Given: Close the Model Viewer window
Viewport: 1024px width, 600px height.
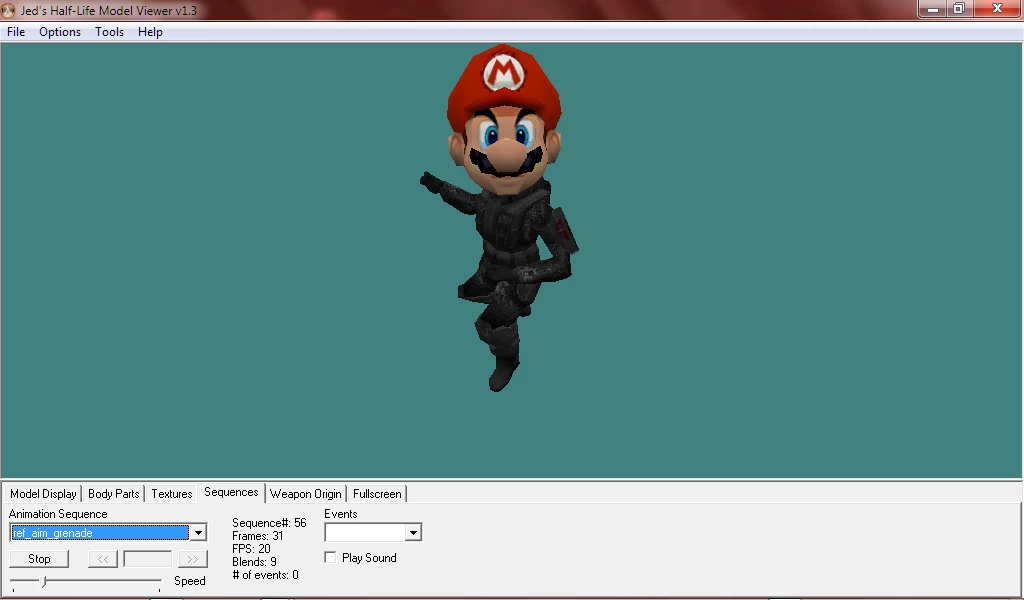Looking at the screenshot, I should (x=997, y=9).
